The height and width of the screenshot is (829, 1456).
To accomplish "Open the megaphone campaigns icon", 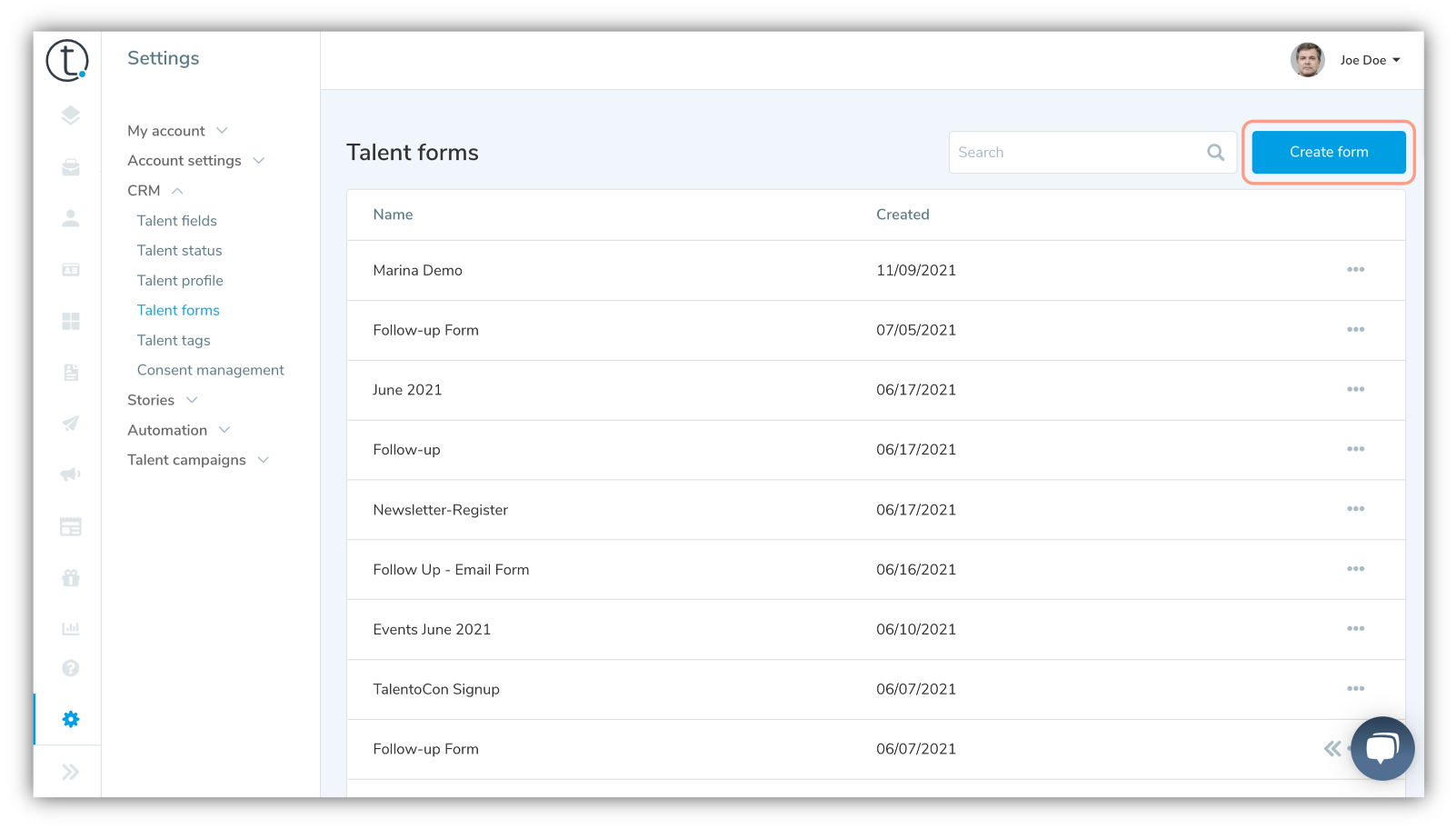I will pos(71,474).
